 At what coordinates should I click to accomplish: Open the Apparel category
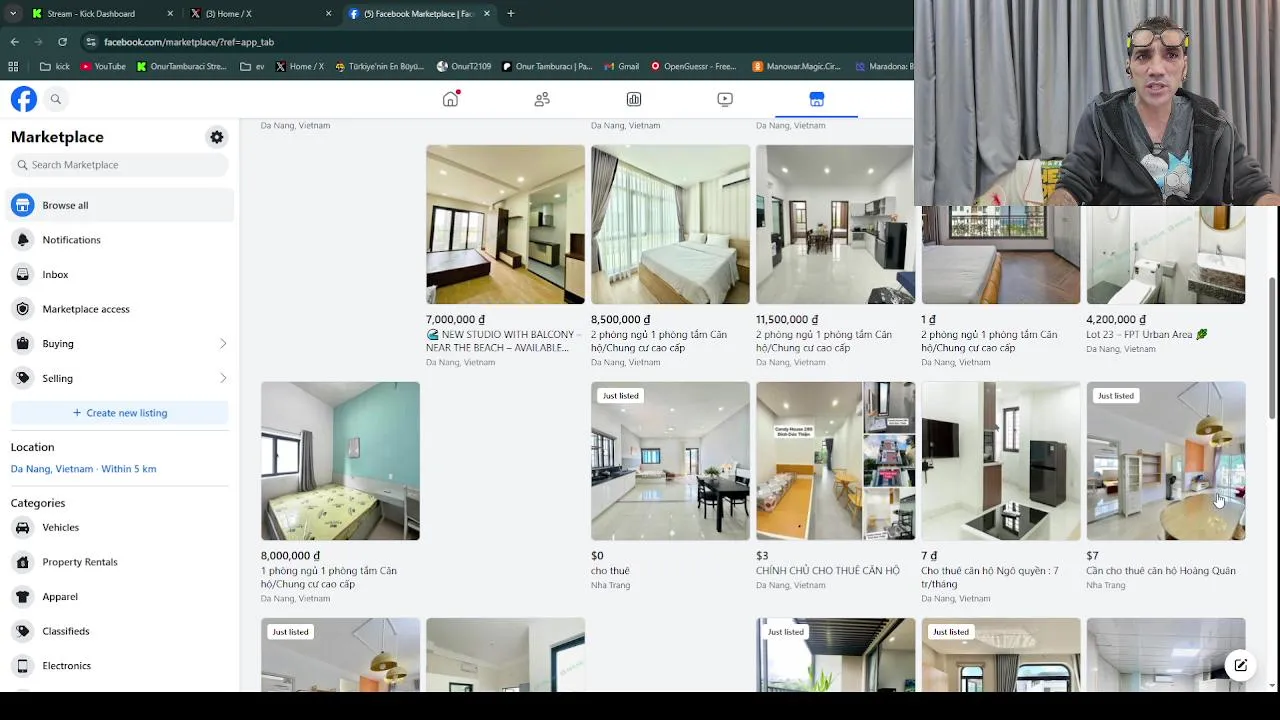120,597
